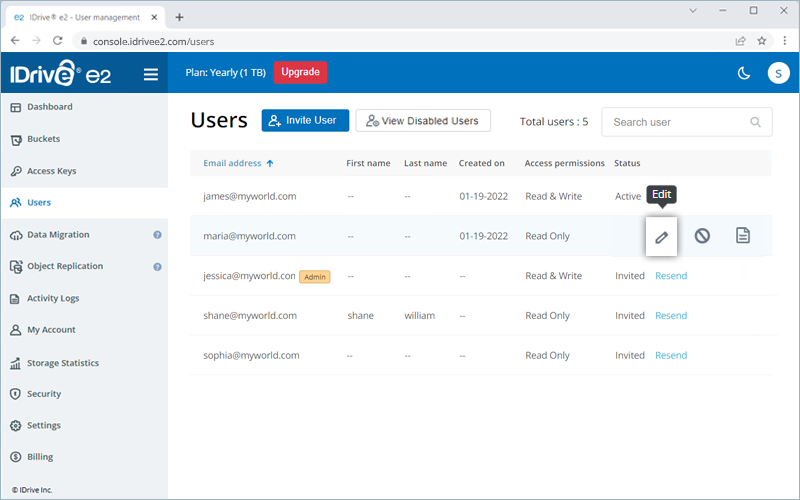Screen dimensions: 800x500
Task: Resend the invitation to jessica@myworld.com
Action: pyautogui.click(x=670, y=276)
